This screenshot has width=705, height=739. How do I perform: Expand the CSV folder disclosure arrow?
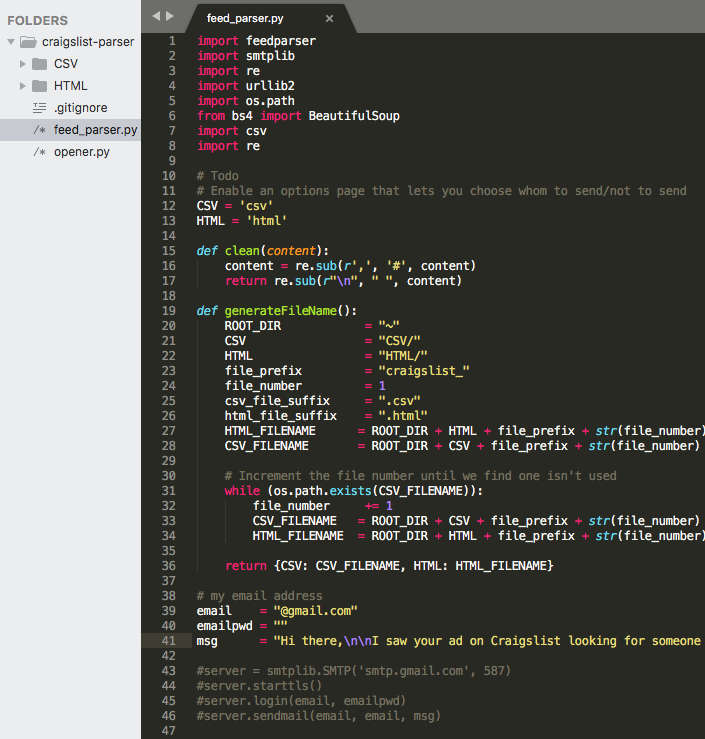22,64
